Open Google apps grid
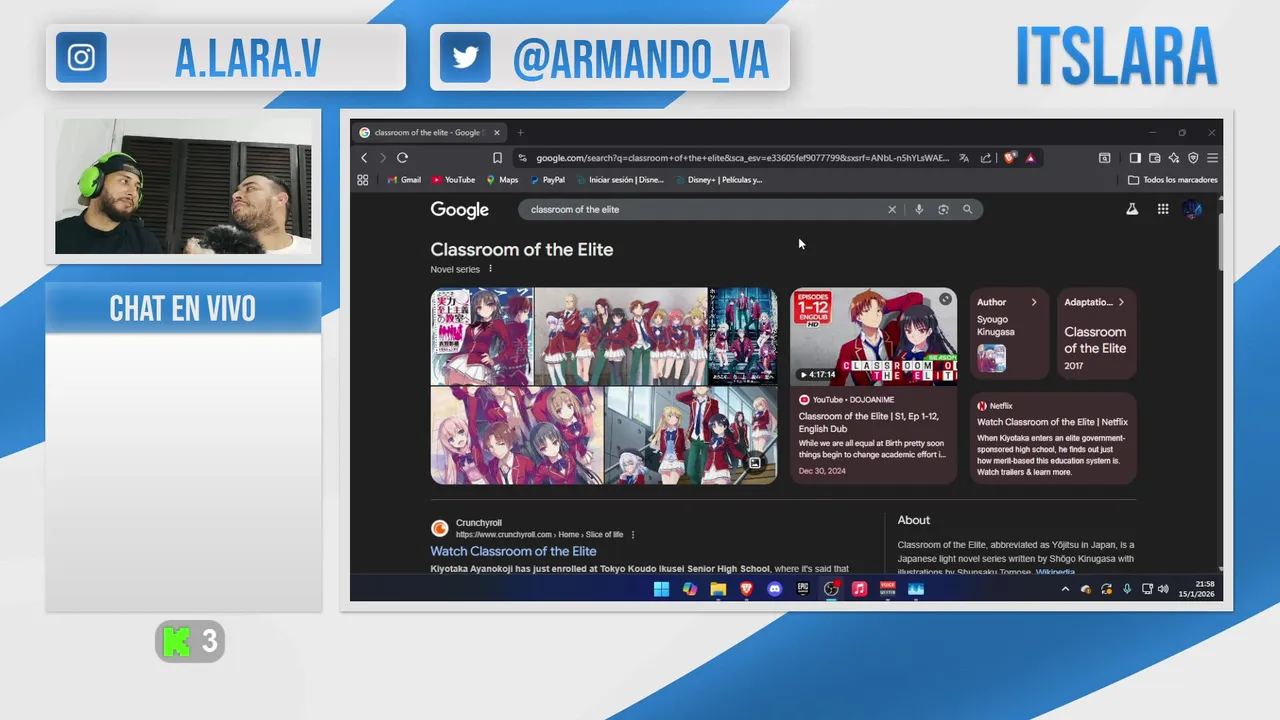Image resolution: width=1280 pixels, height=720 pixels. (1163, 209)
